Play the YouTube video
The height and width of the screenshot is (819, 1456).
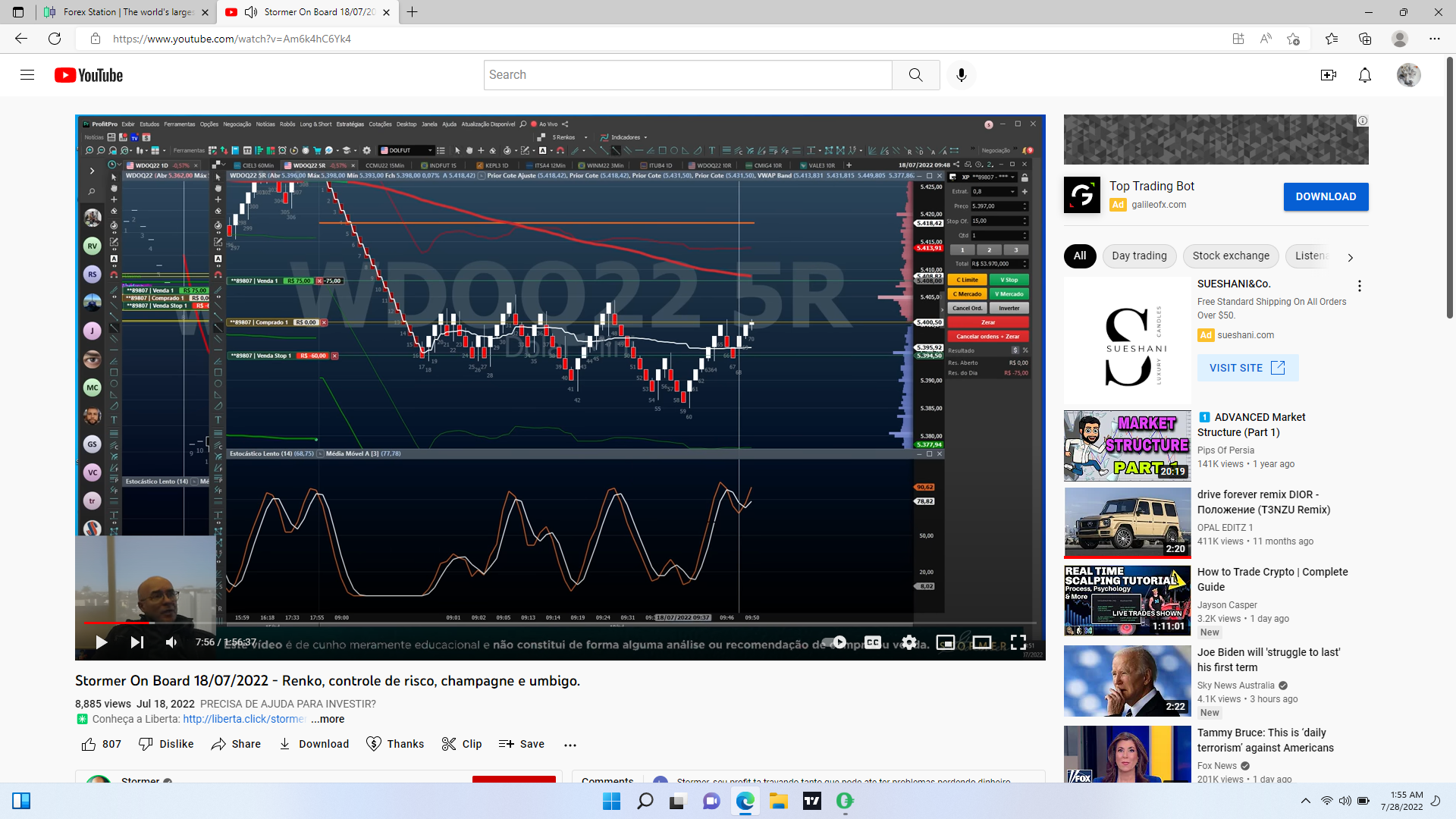pyautogui.click(x=101, y=642)
